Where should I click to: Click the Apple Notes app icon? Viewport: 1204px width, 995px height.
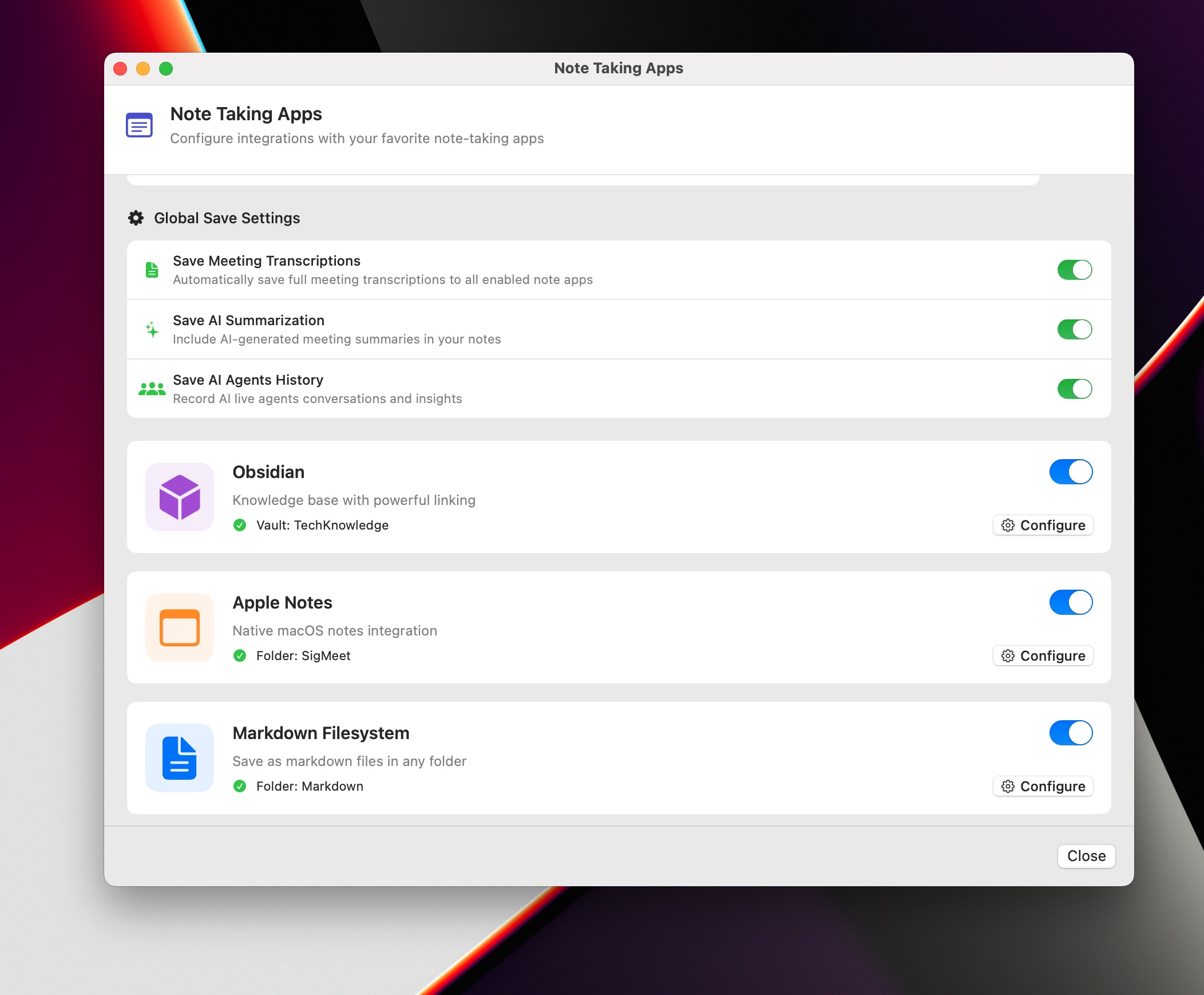pyautogui.click(x=179, y=627)
